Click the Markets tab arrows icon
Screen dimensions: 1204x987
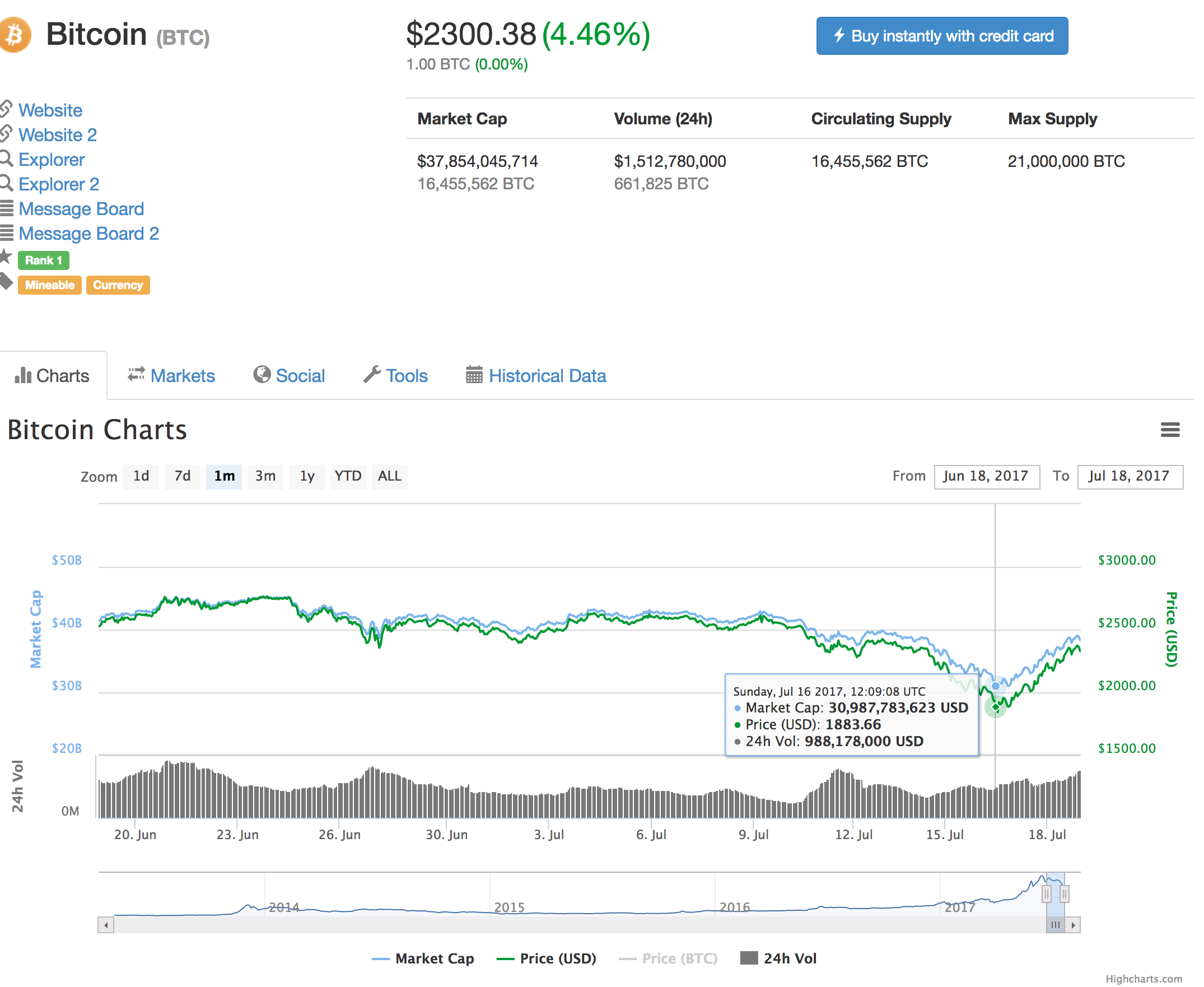click(137, 374)
